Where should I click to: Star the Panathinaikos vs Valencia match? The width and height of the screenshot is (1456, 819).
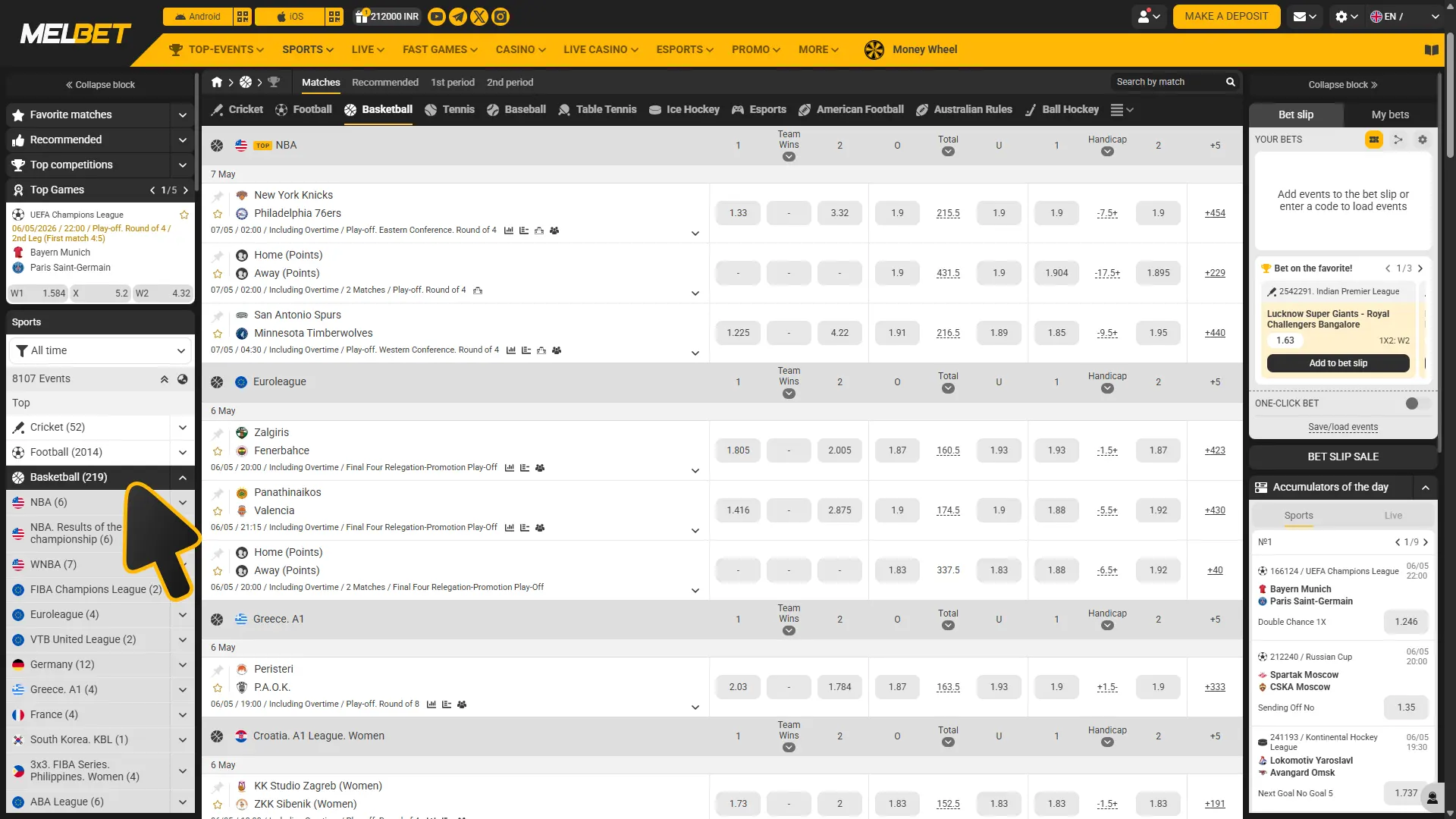218,511
